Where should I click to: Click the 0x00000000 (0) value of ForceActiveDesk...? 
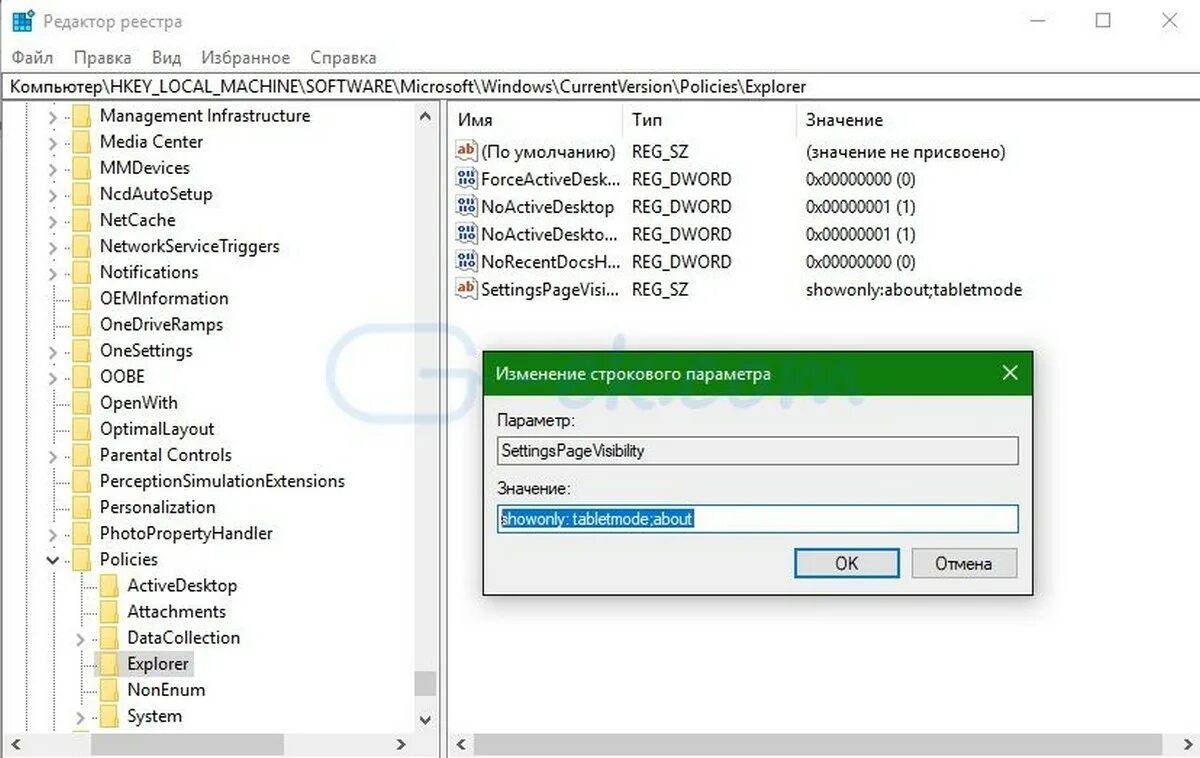click(860, 180)
